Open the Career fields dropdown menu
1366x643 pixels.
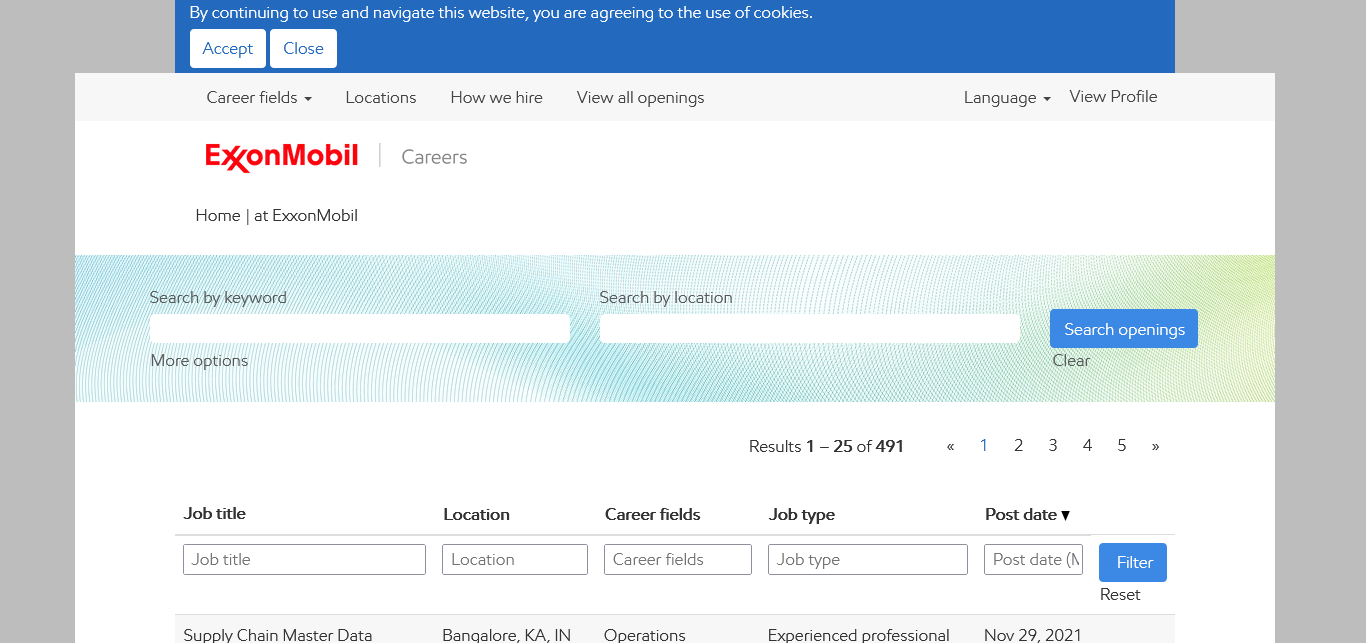click(259, 97)
